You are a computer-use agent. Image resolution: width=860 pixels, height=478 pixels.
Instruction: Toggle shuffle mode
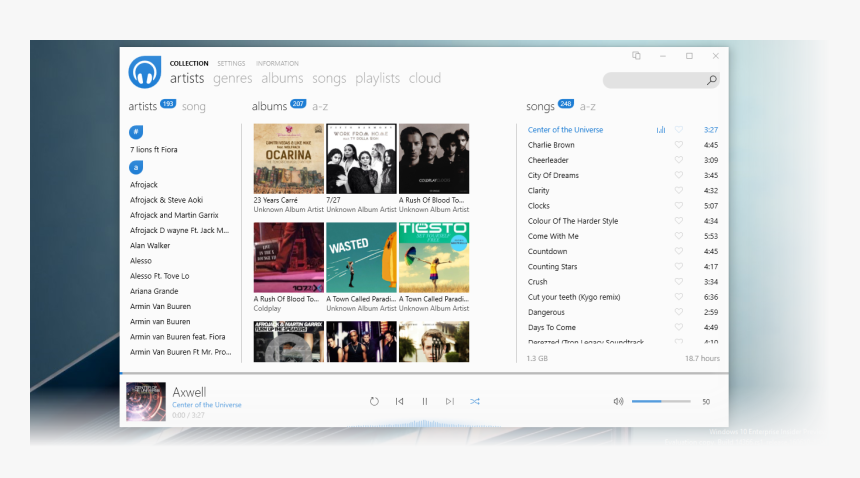(475, 401)
